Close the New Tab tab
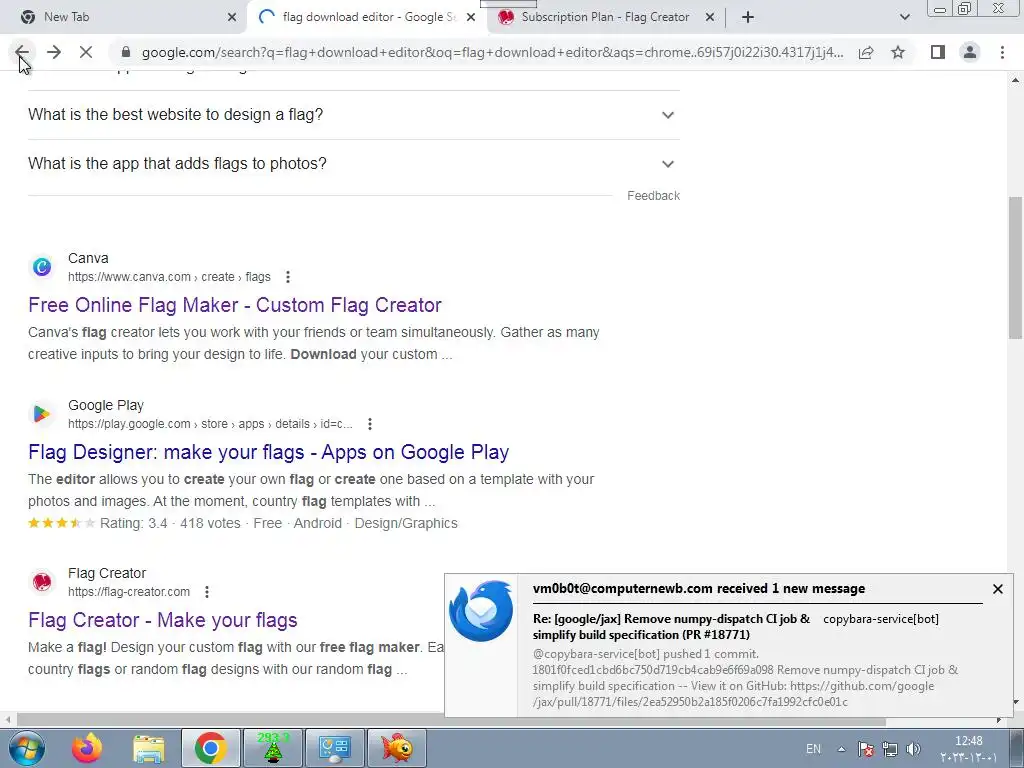 point(232,18)
